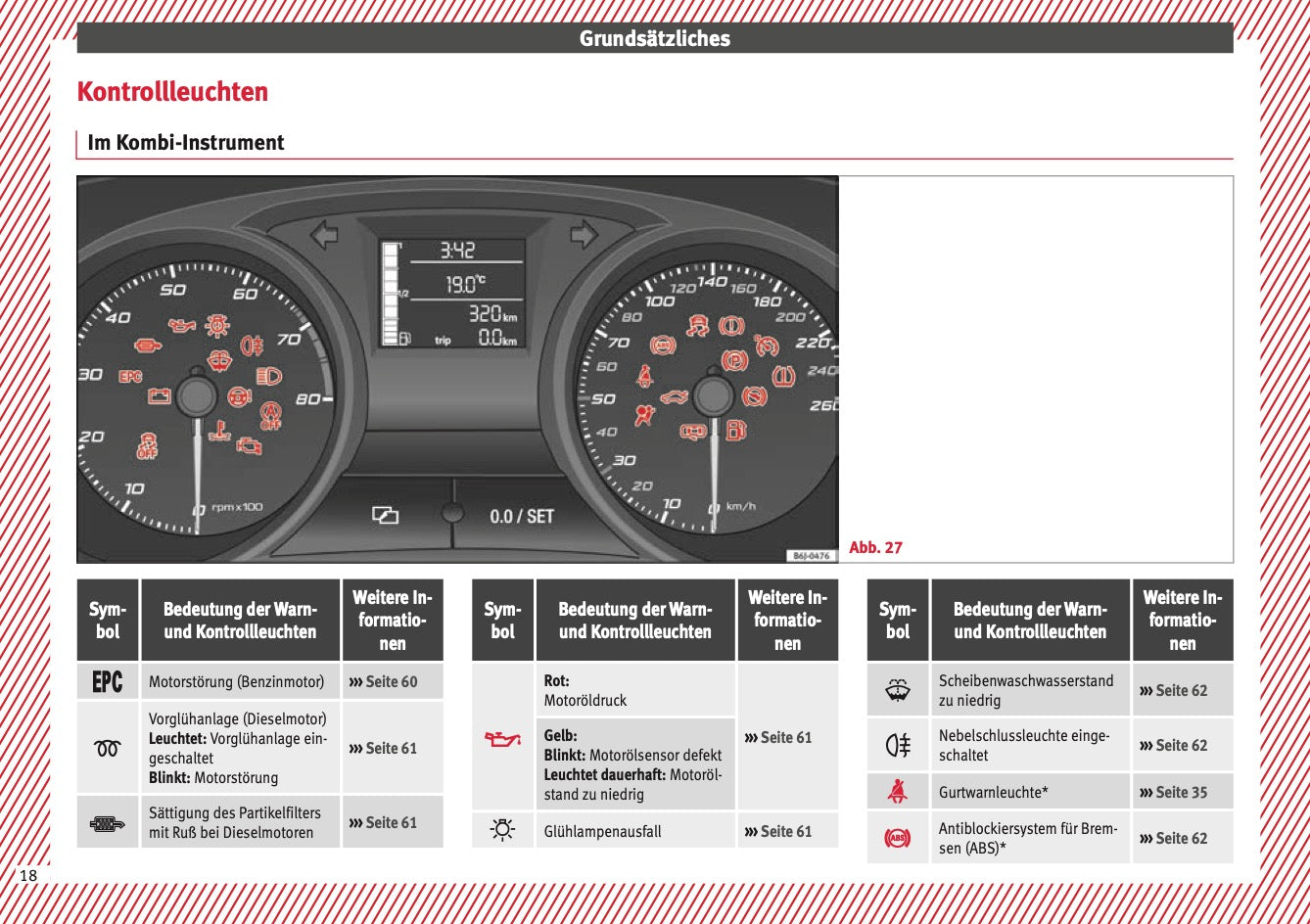Open the Seite 35 link for Gurtwarnleuchte
The width and height of the screenshot is (1310, 924).
[1181, 793]
